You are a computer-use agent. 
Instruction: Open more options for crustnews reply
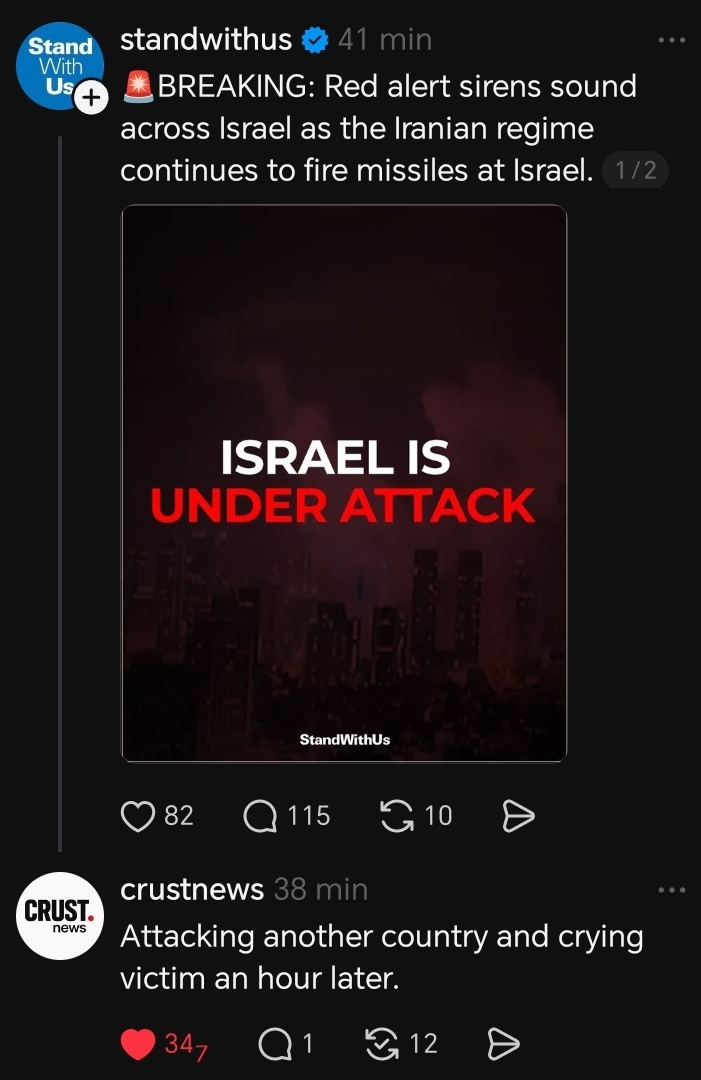tap(671, 889)
